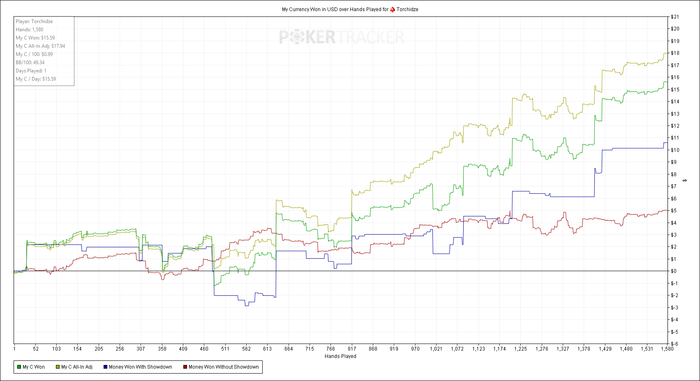700x381 pixels.
Task: Select 'Money Won With Showdown' legend label
Action: (140, 367)
